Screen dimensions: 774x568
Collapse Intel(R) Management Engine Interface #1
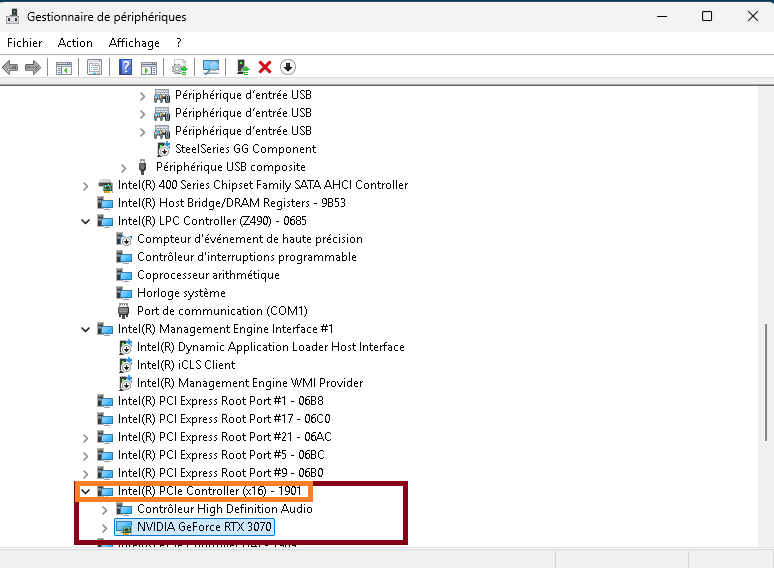pyautogui.click(x=86, y=329)
